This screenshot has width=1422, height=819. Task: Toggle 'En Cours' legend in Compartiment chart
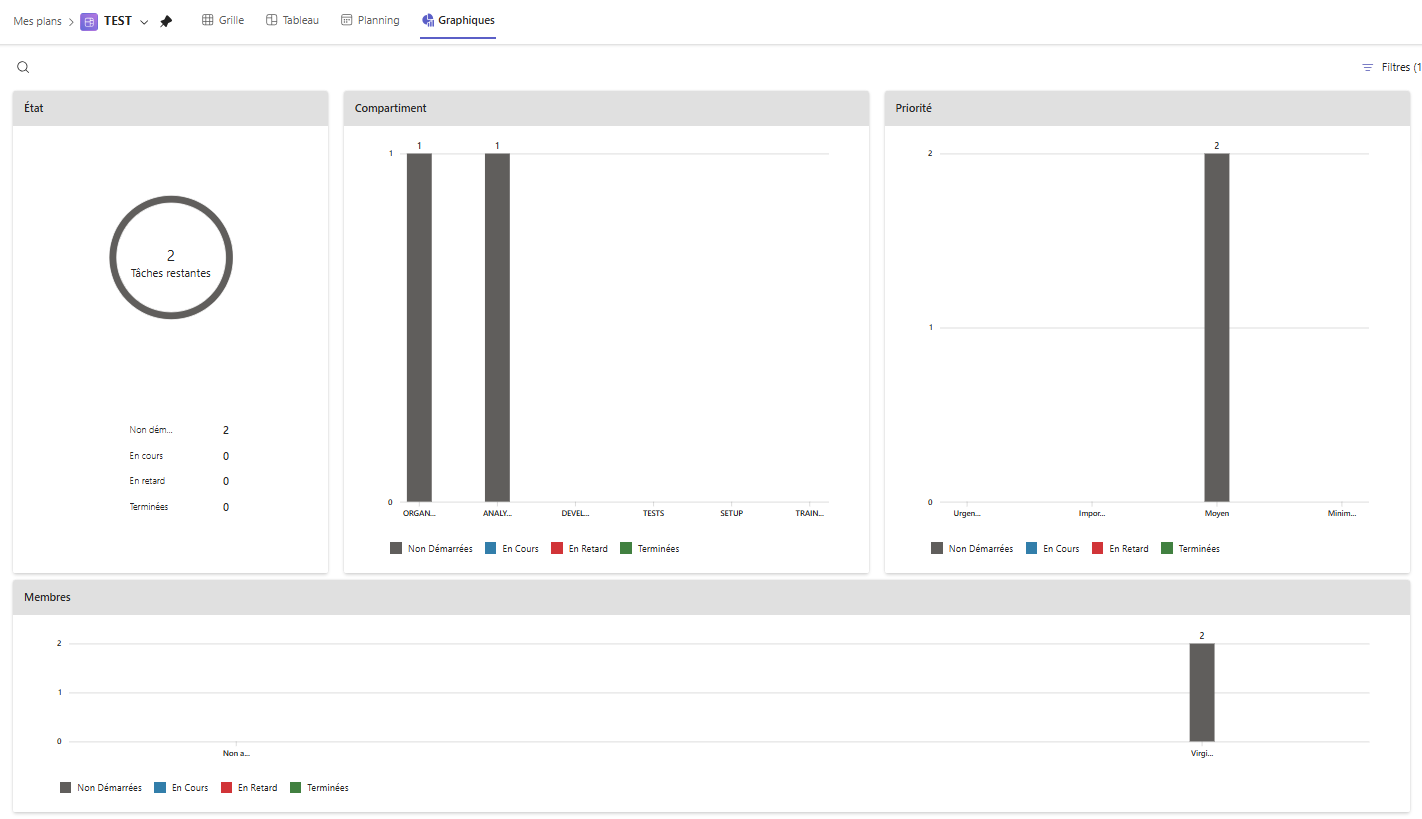512,548
